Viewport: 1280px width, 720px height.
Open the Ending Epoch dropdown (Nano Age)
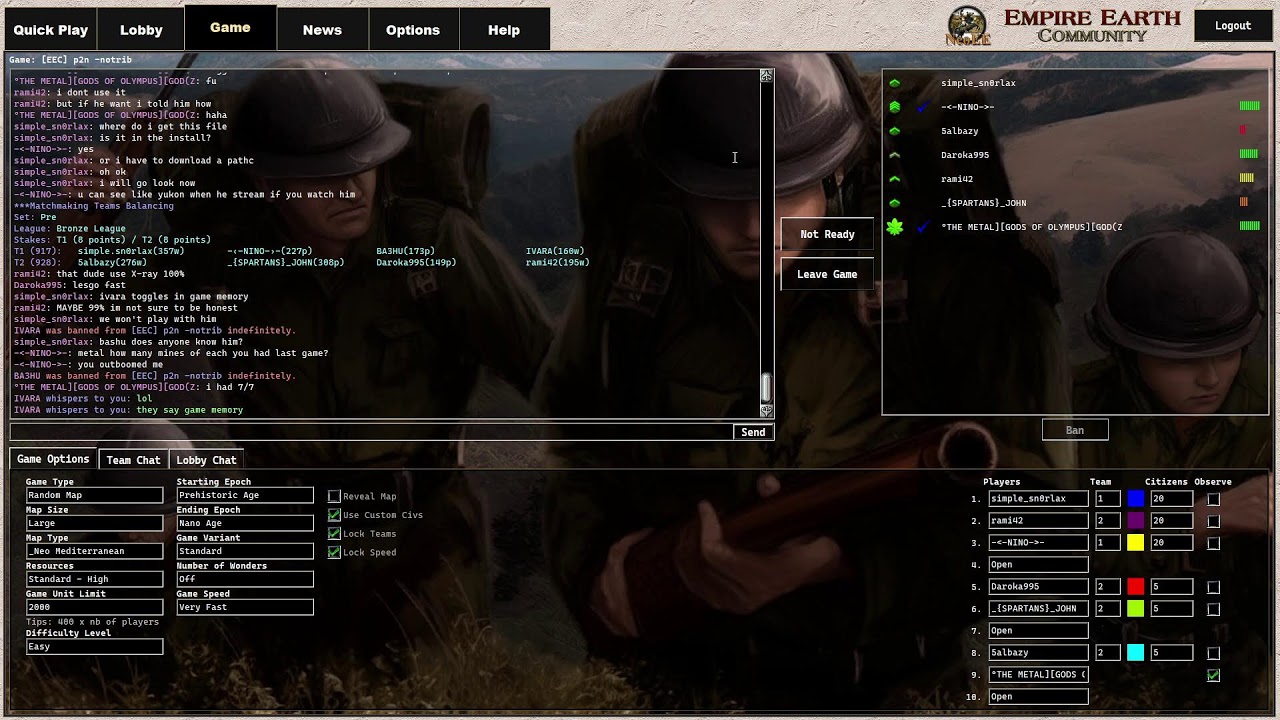(x=245, y=523)
